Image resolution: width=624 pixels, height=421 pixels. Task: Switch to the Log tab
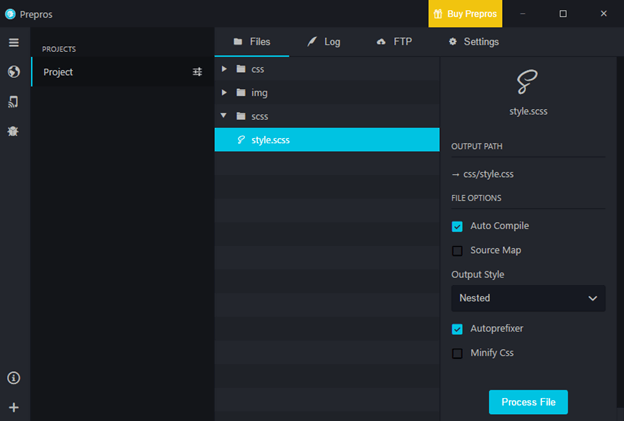(324, 42)
